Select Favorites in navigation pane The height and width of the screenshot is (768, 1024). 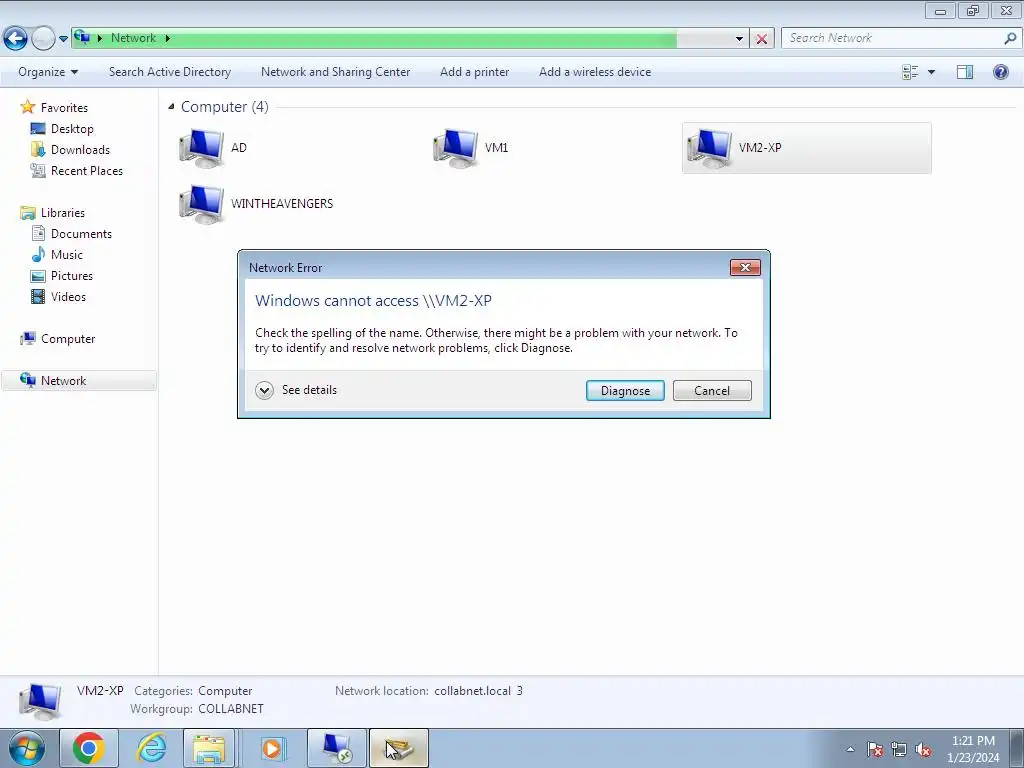pyautogui.click(x=64, y=108)
